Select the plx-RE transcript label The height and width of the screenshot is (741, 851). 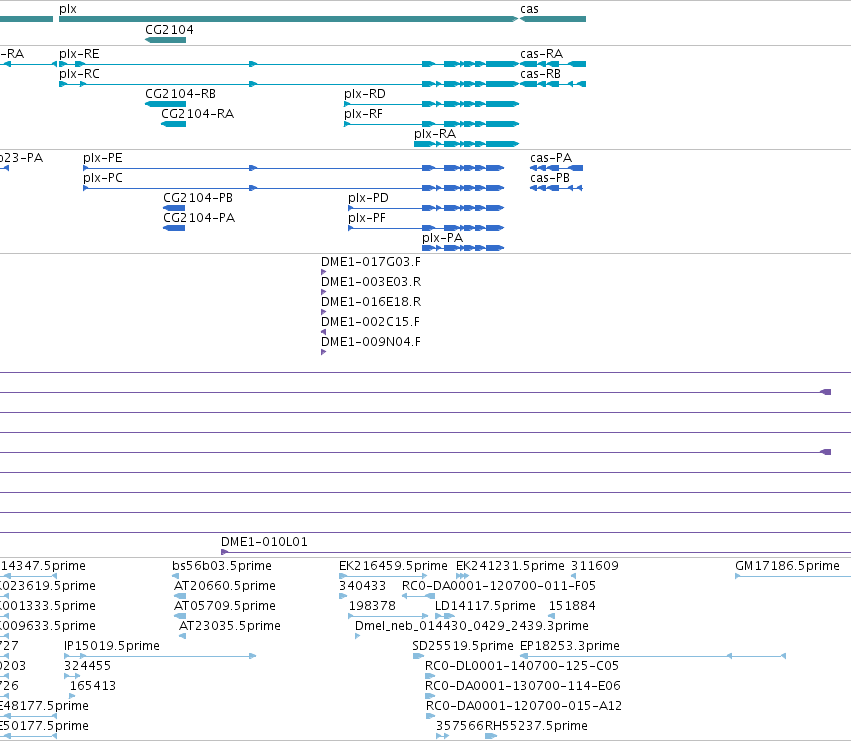tap(79, 54)
